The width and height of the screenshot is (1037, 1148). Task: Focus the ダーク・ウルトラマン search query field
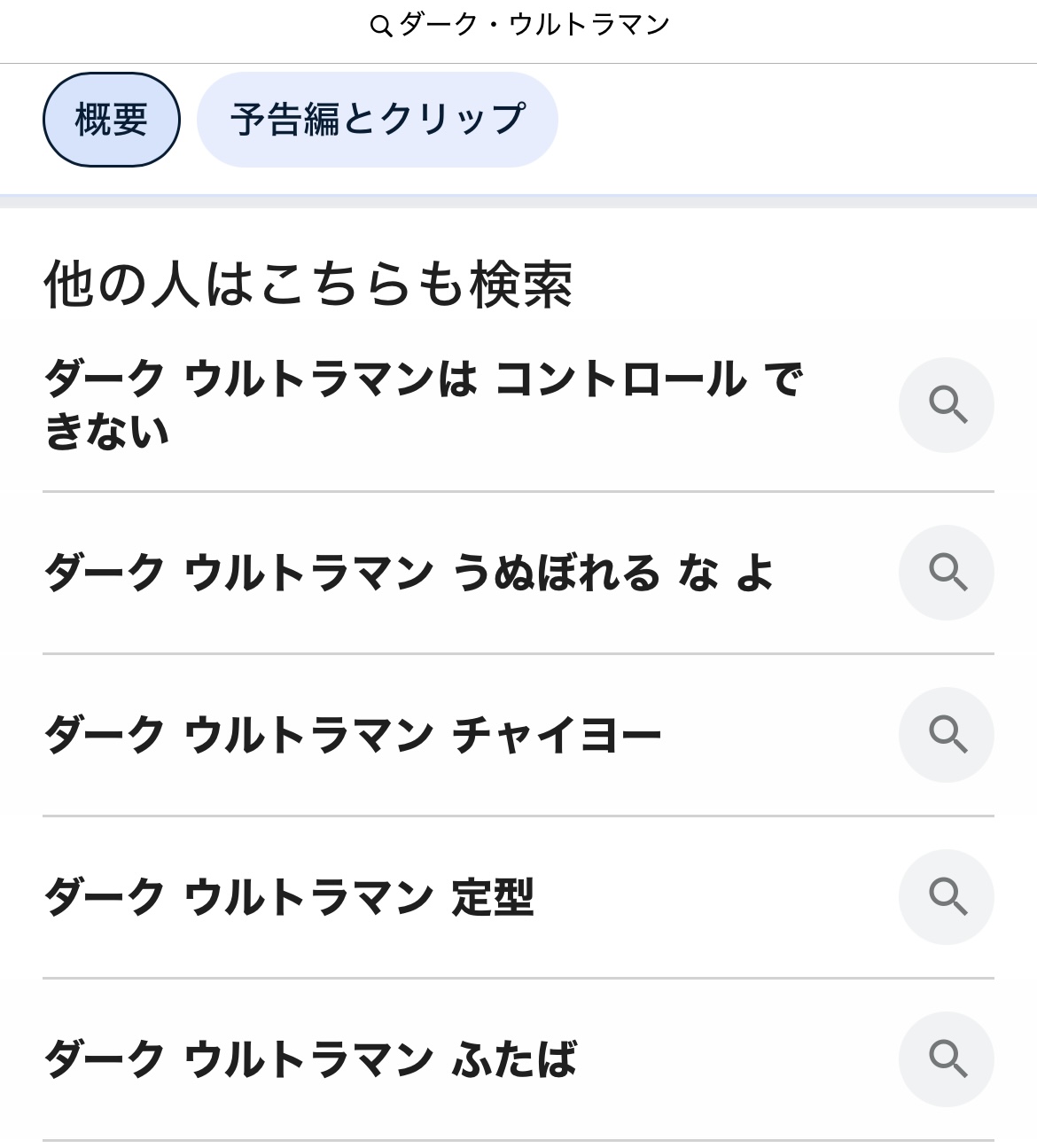pos(534,26)
